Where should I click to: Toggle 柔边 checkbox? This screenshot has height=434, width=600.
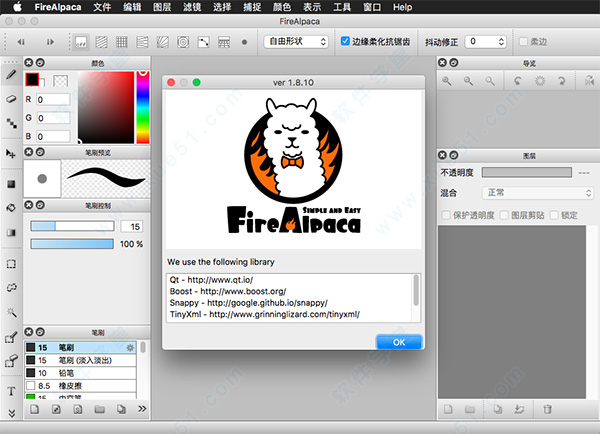click(523, 41)
